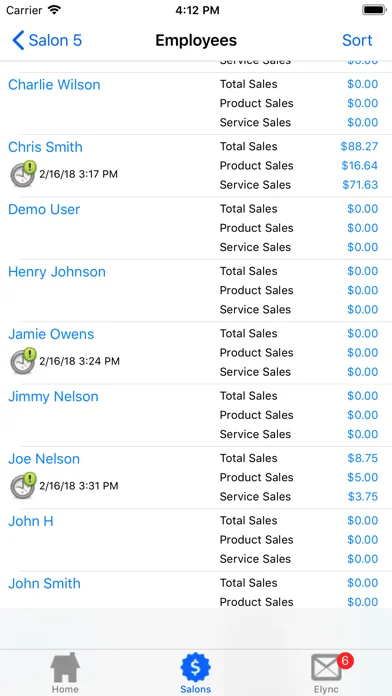
Task: Select the Chris Smith employee name
Action: click(45, 147)
